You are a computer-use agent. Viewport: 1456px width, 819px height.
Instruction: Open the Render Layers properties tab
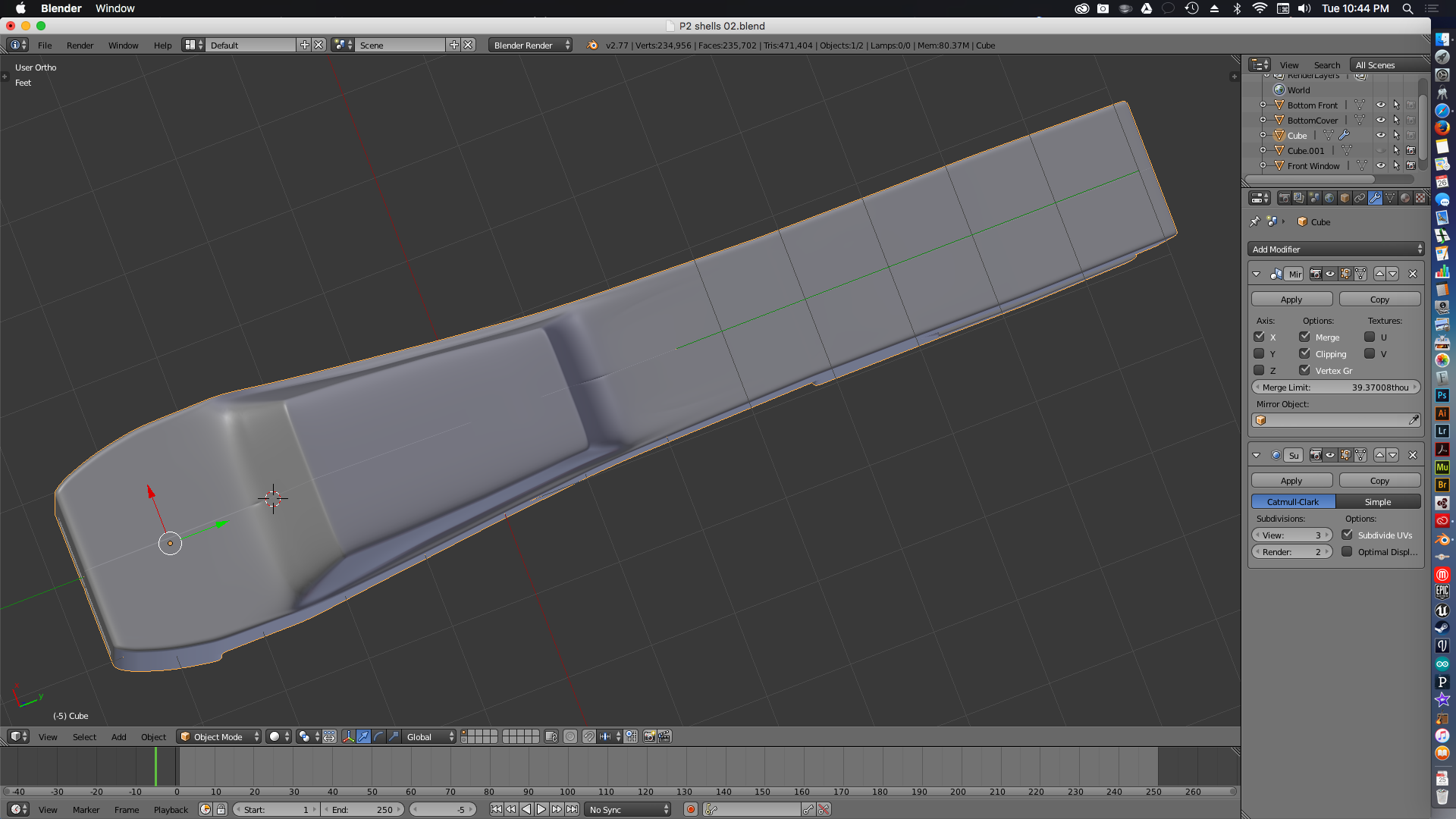pos(1299,198)
